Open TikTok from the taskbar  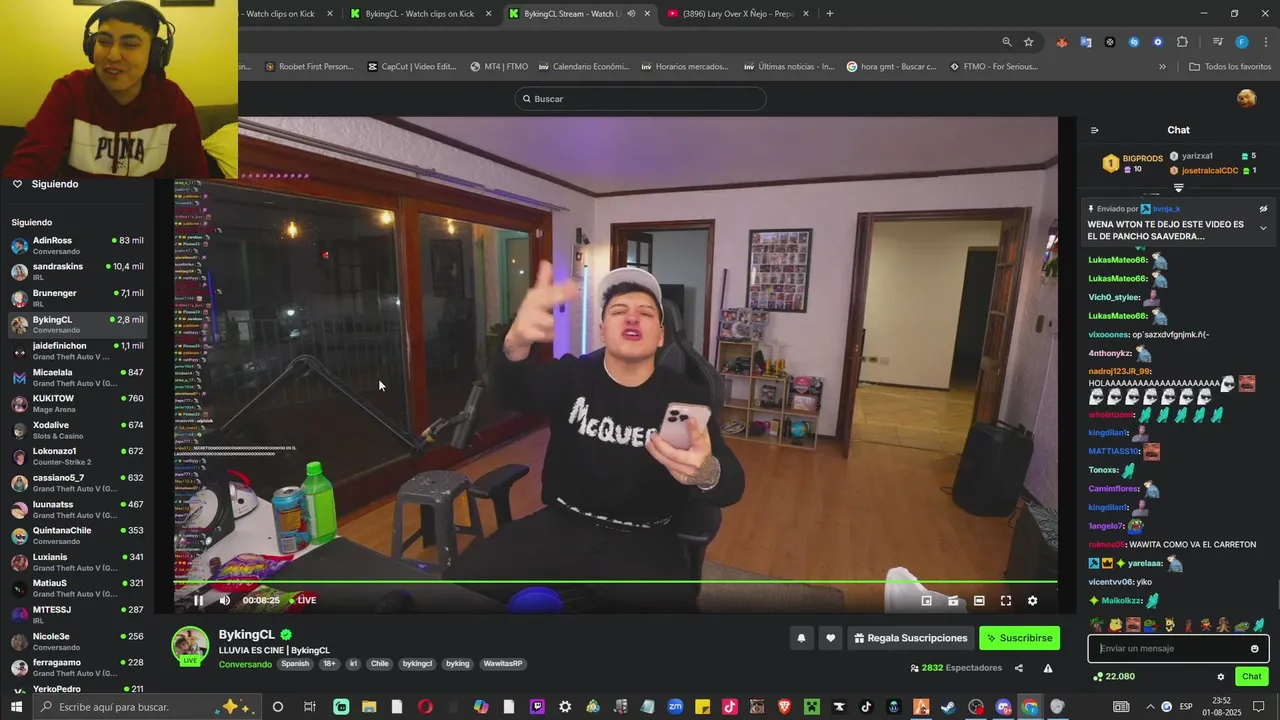coord(866,707)
